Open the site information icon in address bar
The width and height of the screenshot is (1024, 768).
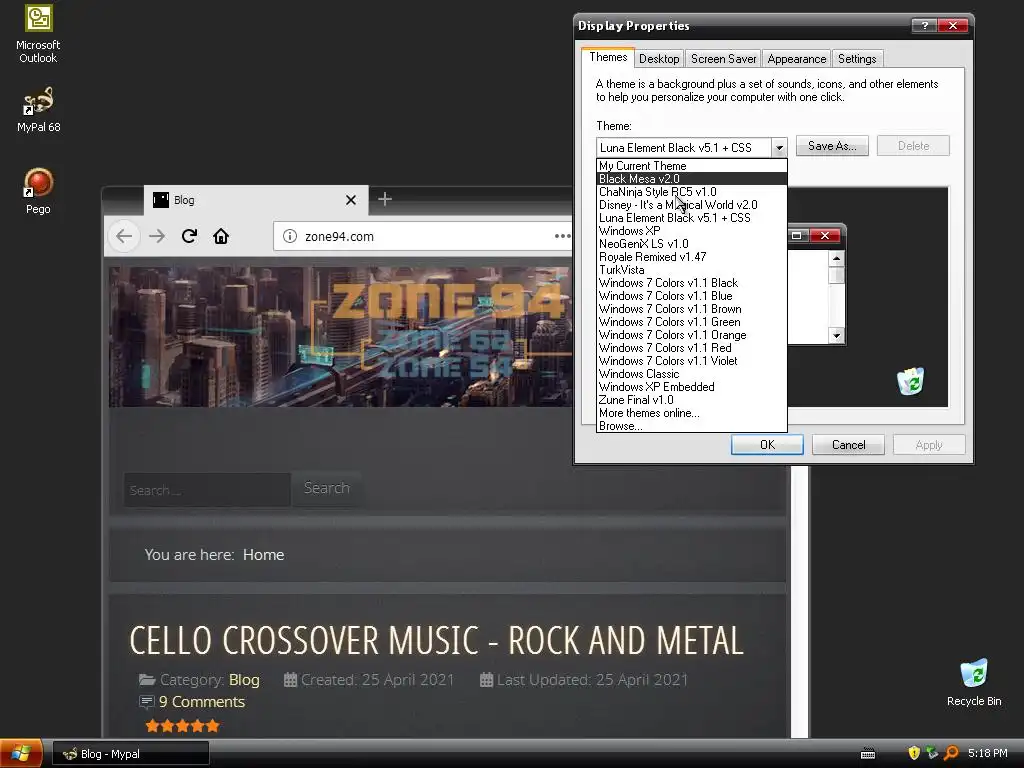tap(290, 236)
